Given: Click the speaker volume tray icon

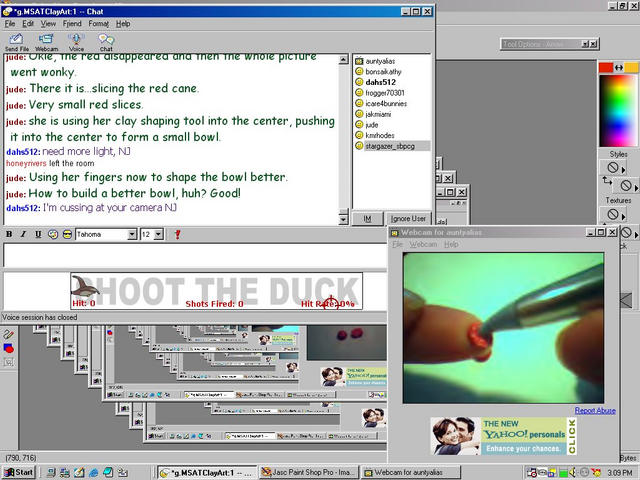Looking at the screenshot, I should pyautogui.click(x=573, y=473).
